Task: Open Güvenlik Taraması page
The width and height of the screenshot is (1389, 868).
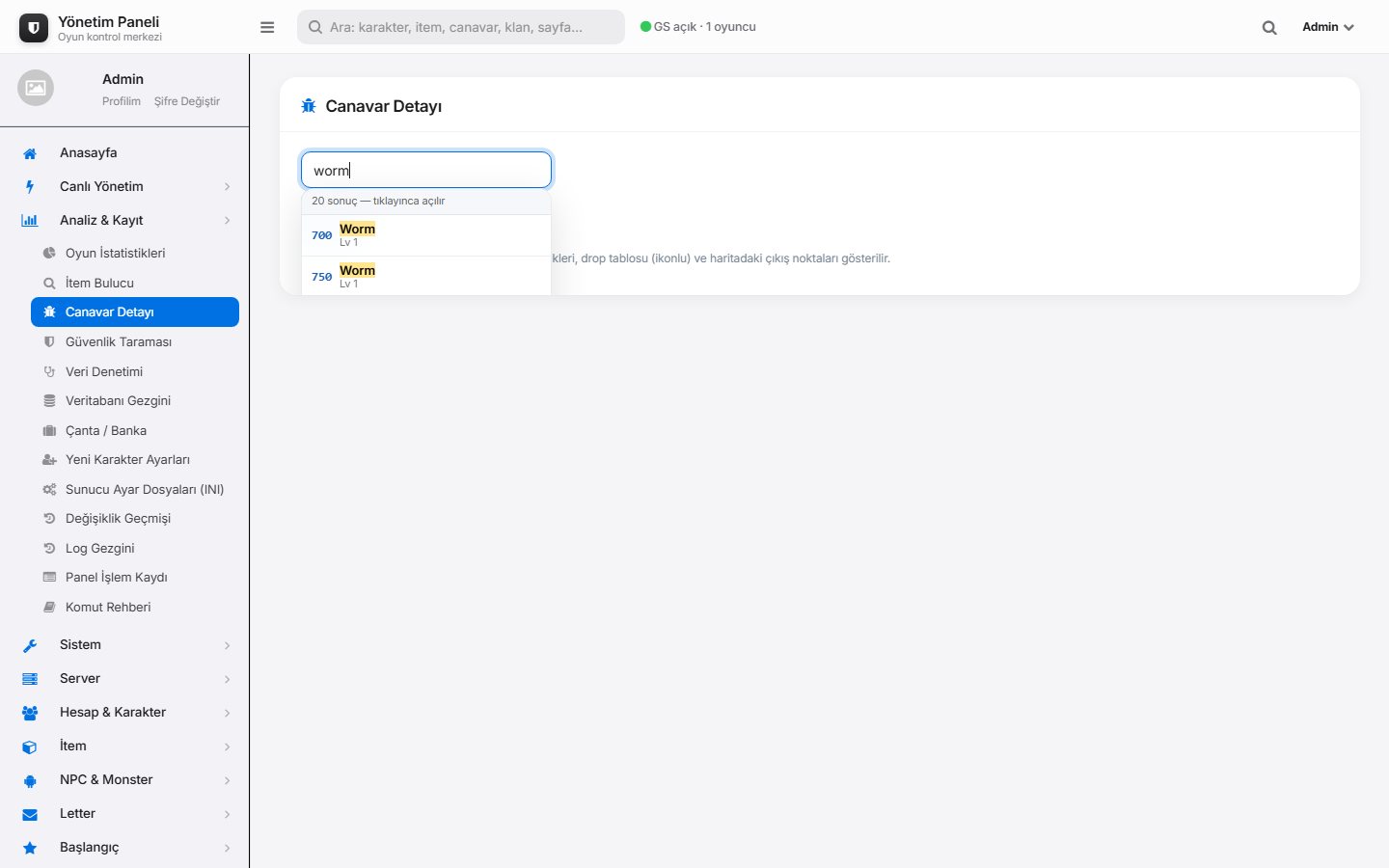Action: point(135,342)
